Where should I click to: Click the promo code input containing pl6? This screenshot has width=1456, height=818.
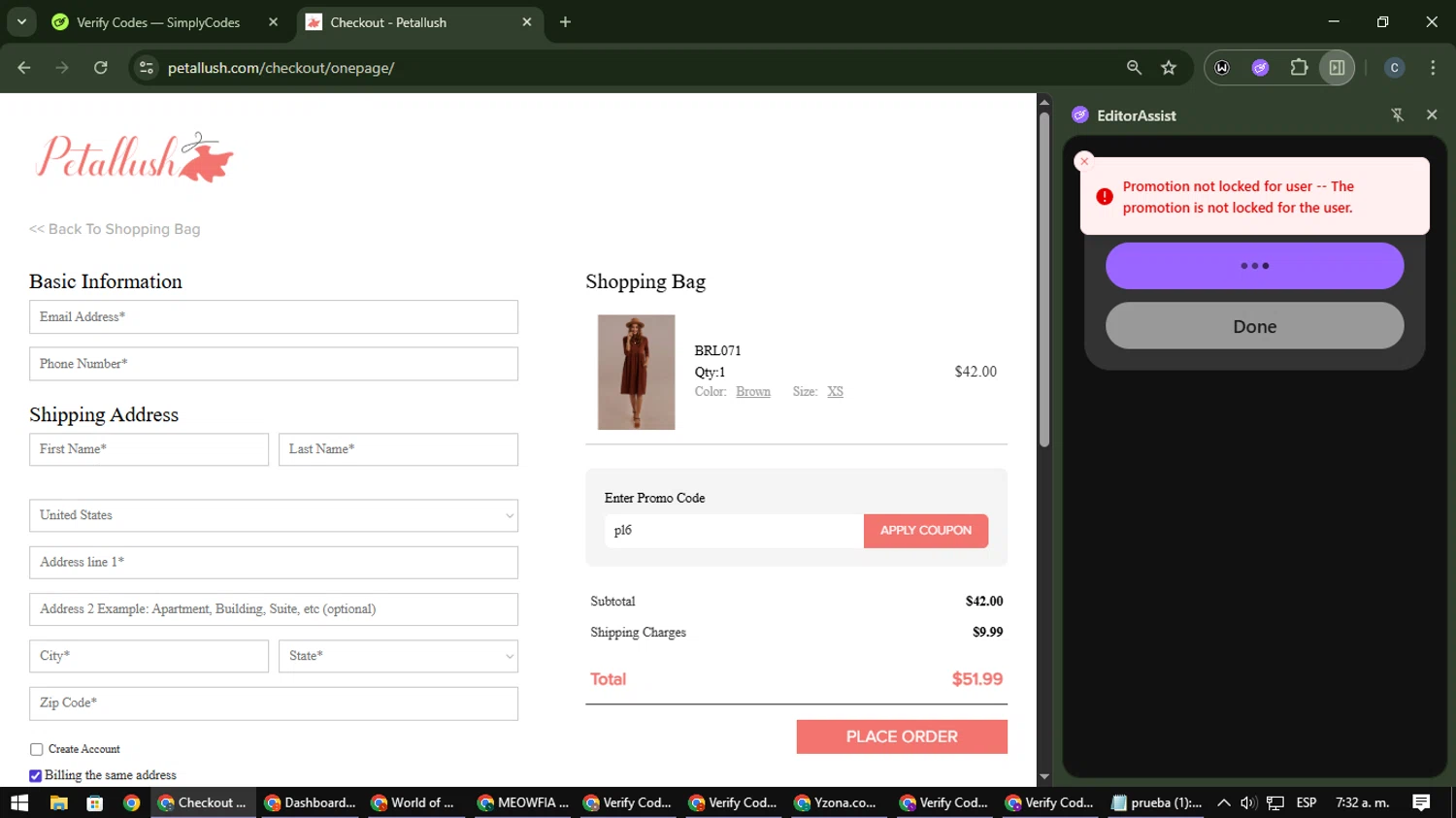point(734,531)
